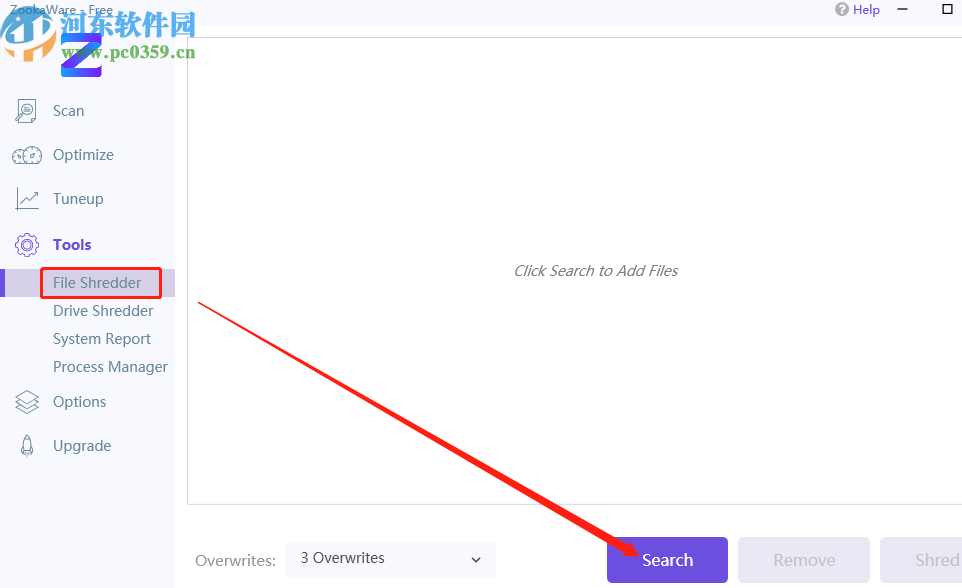Maximize the application window

[947, 9]
